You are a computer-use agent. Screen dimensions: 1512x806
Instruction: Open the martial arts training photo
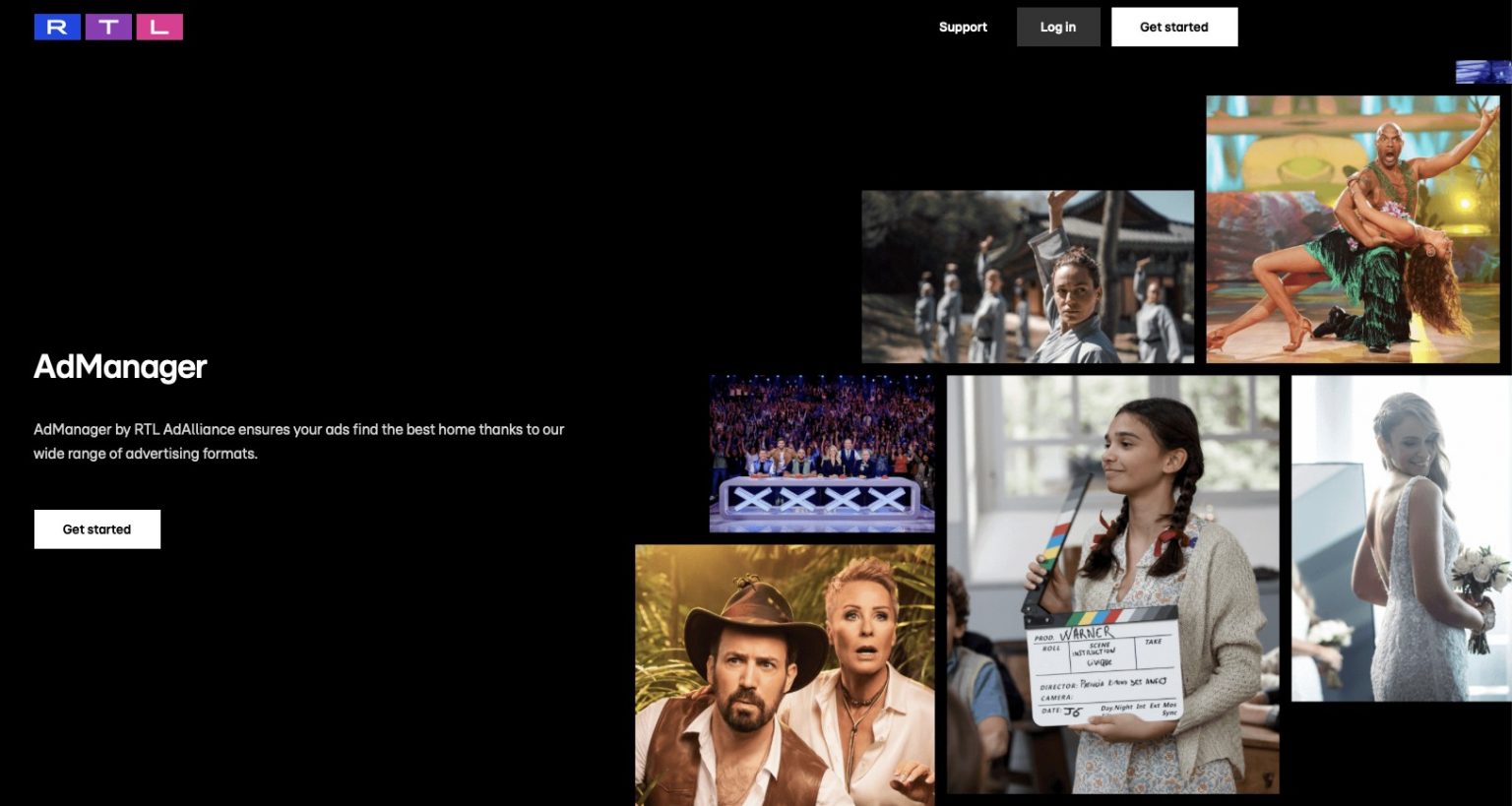coord(1028,276)
